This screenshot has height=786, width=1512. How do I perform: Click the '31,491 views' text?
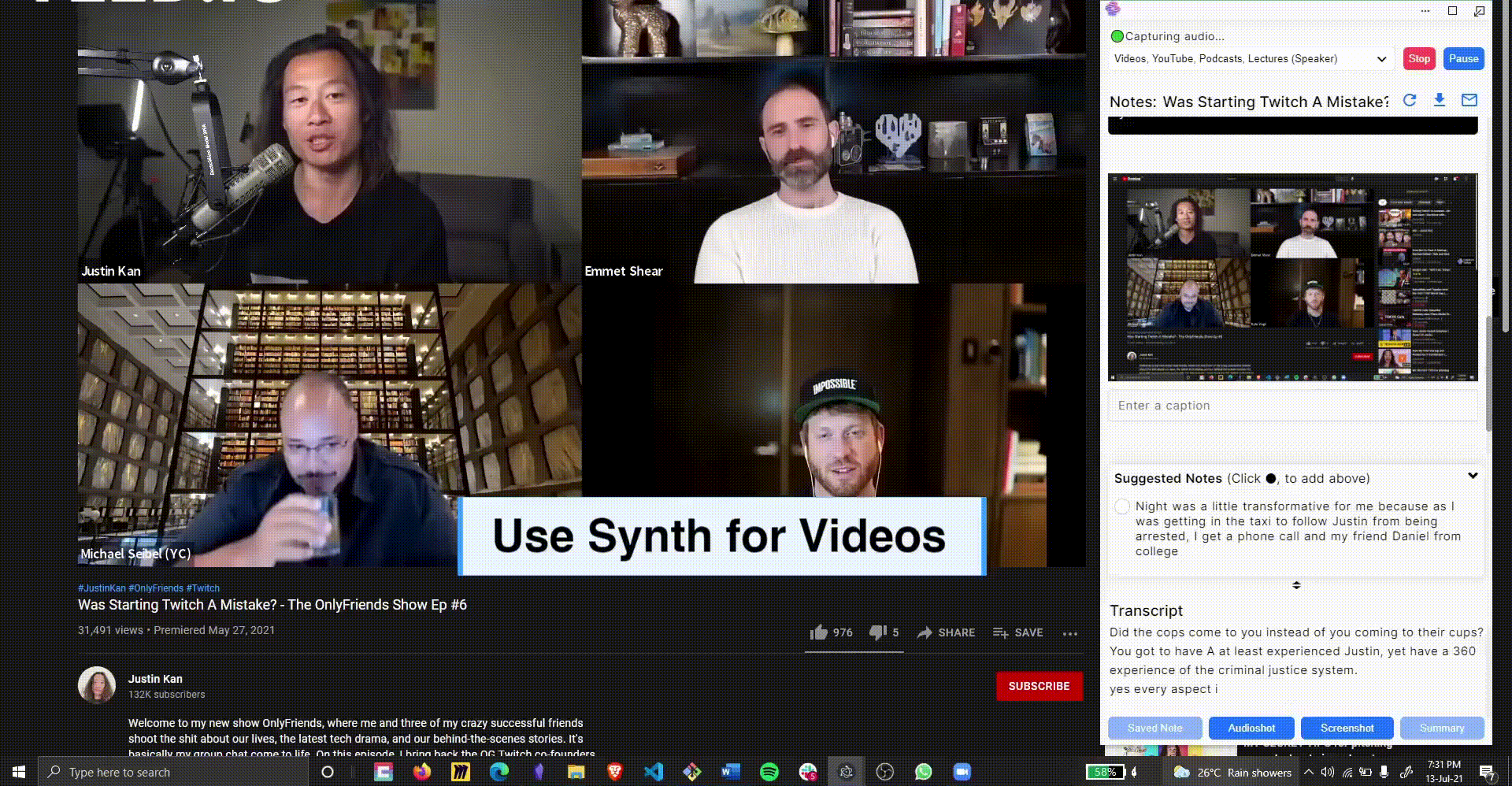click(110, 630)
